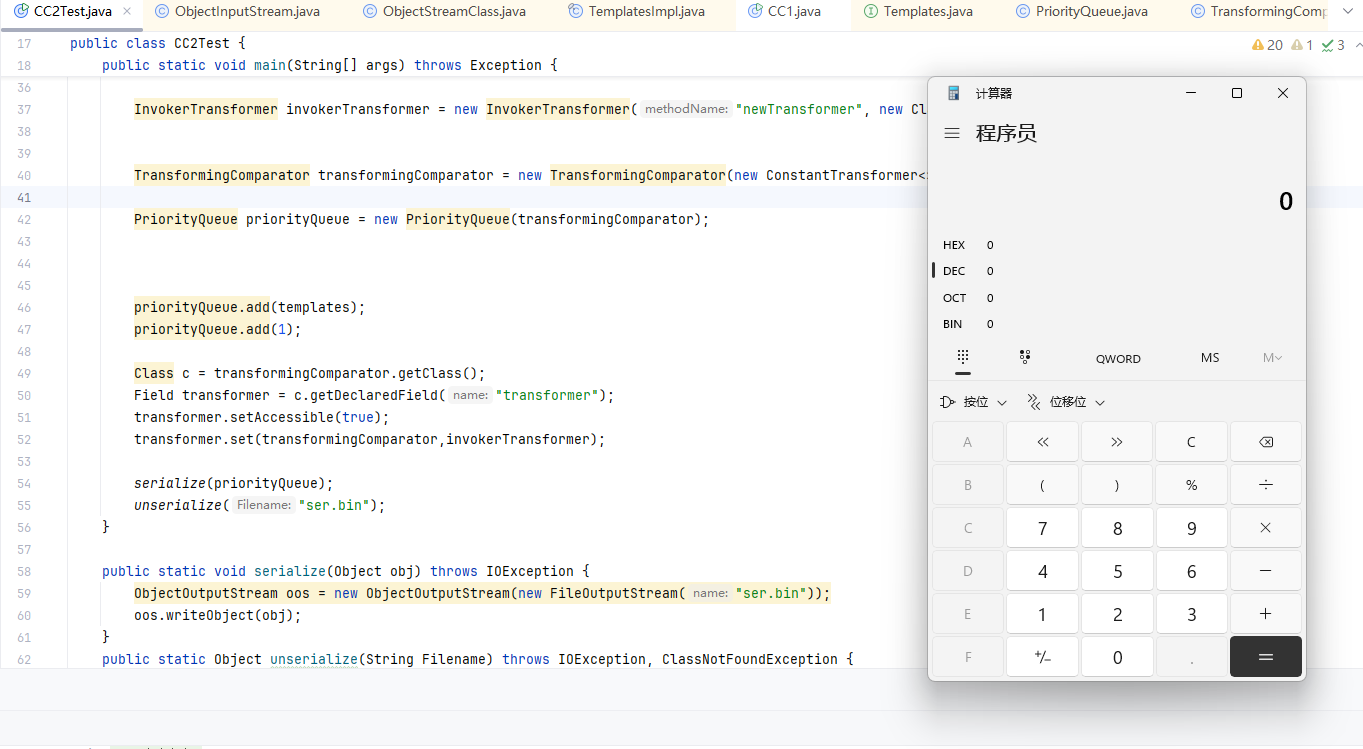Click the calculator app icon in title bar
Viewport: 1363px width, 749px height.
tap(954, 93)
